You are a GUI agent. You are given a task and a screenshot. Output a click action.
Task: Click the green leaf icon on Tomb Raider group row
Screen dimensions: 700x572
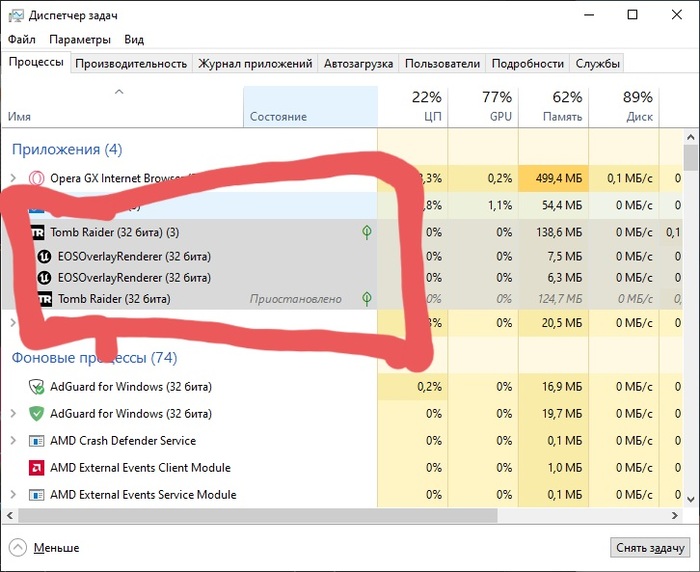tap(367, 232)
